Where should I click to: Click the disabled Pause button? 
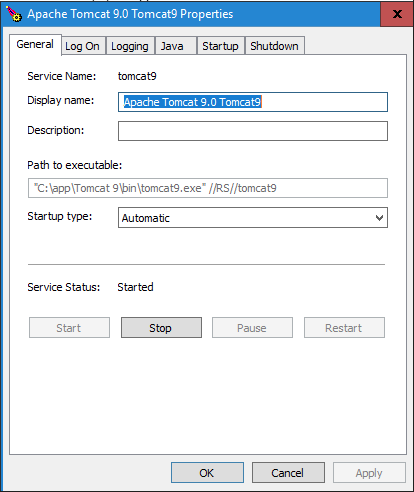[252, 328]
